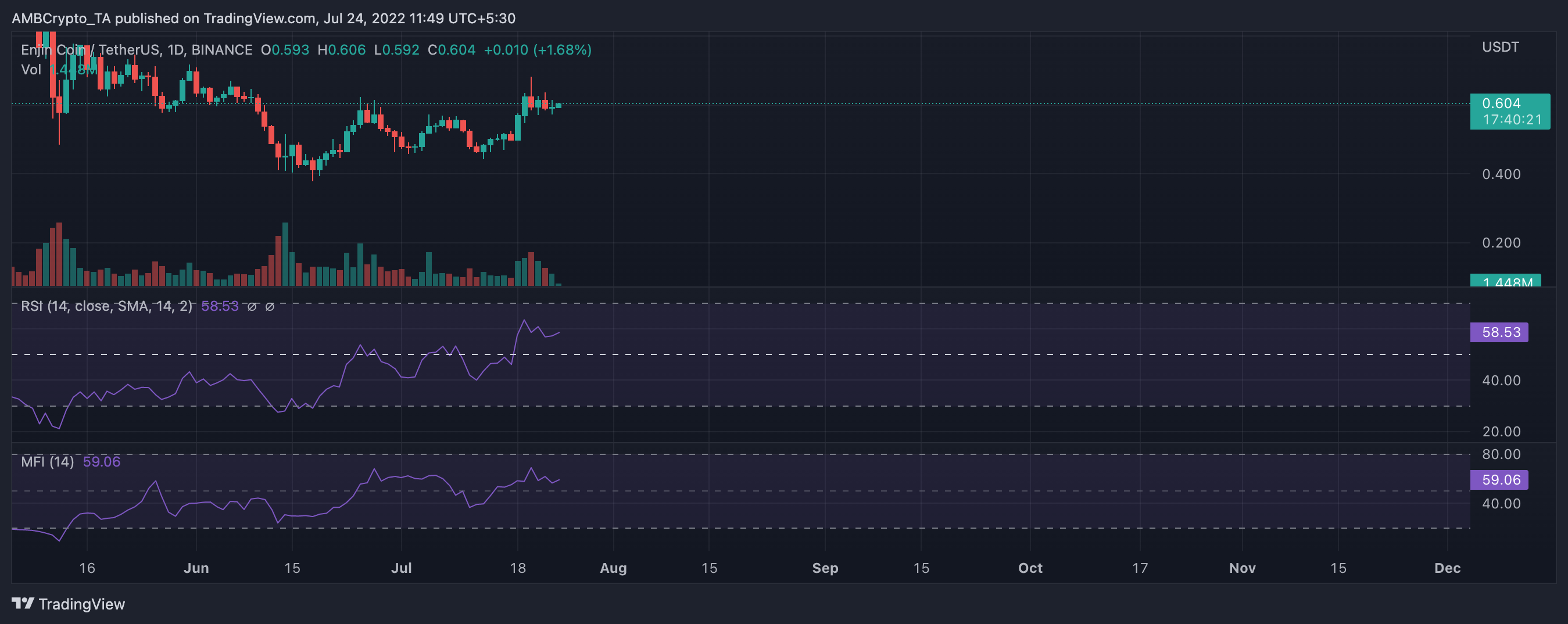Click the Oct label on the time axis

click(1030, 568)
